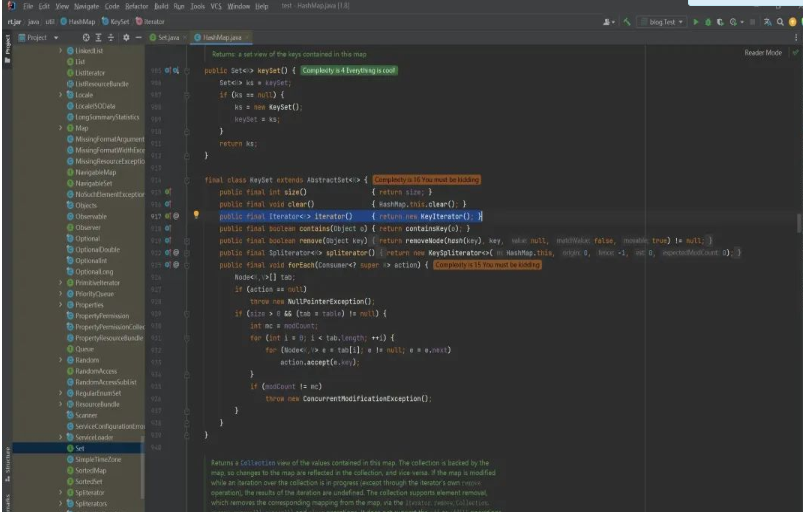This screenshot has width=803, height=512.
Task: Click the editor vertical scrollbar thumb
Action: (x=799, y=223)
